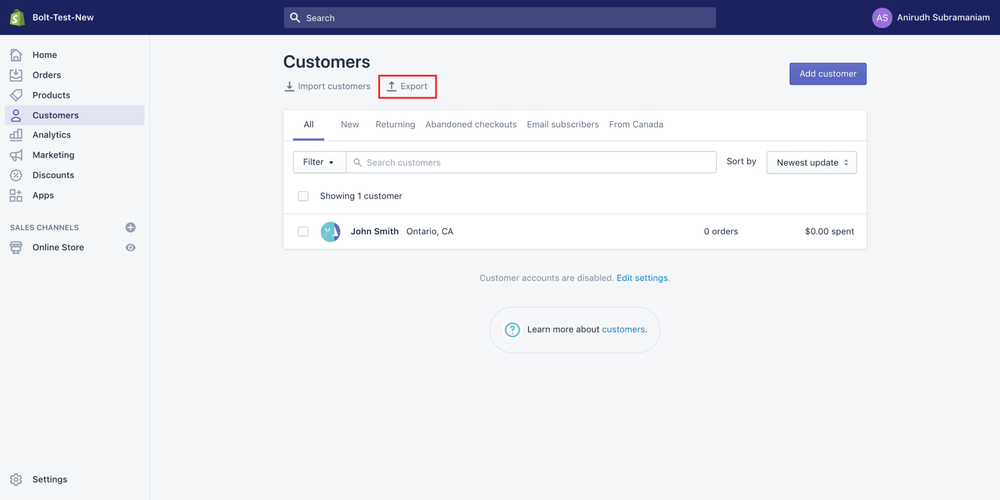Click the AS user avatar

[882, 18]
